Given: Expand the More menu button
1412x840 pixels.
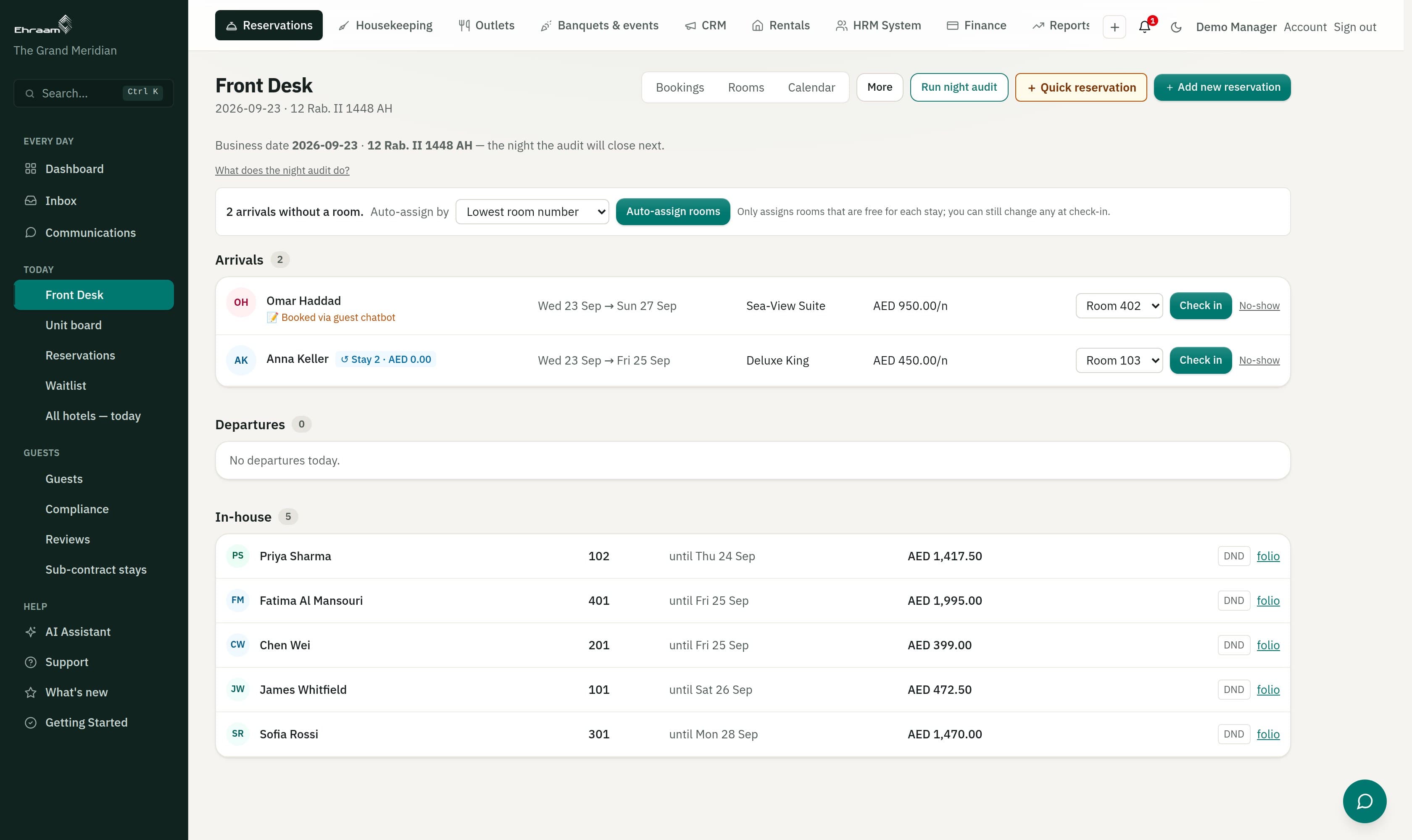Looking at the screenshot, I should coord(879,87).
